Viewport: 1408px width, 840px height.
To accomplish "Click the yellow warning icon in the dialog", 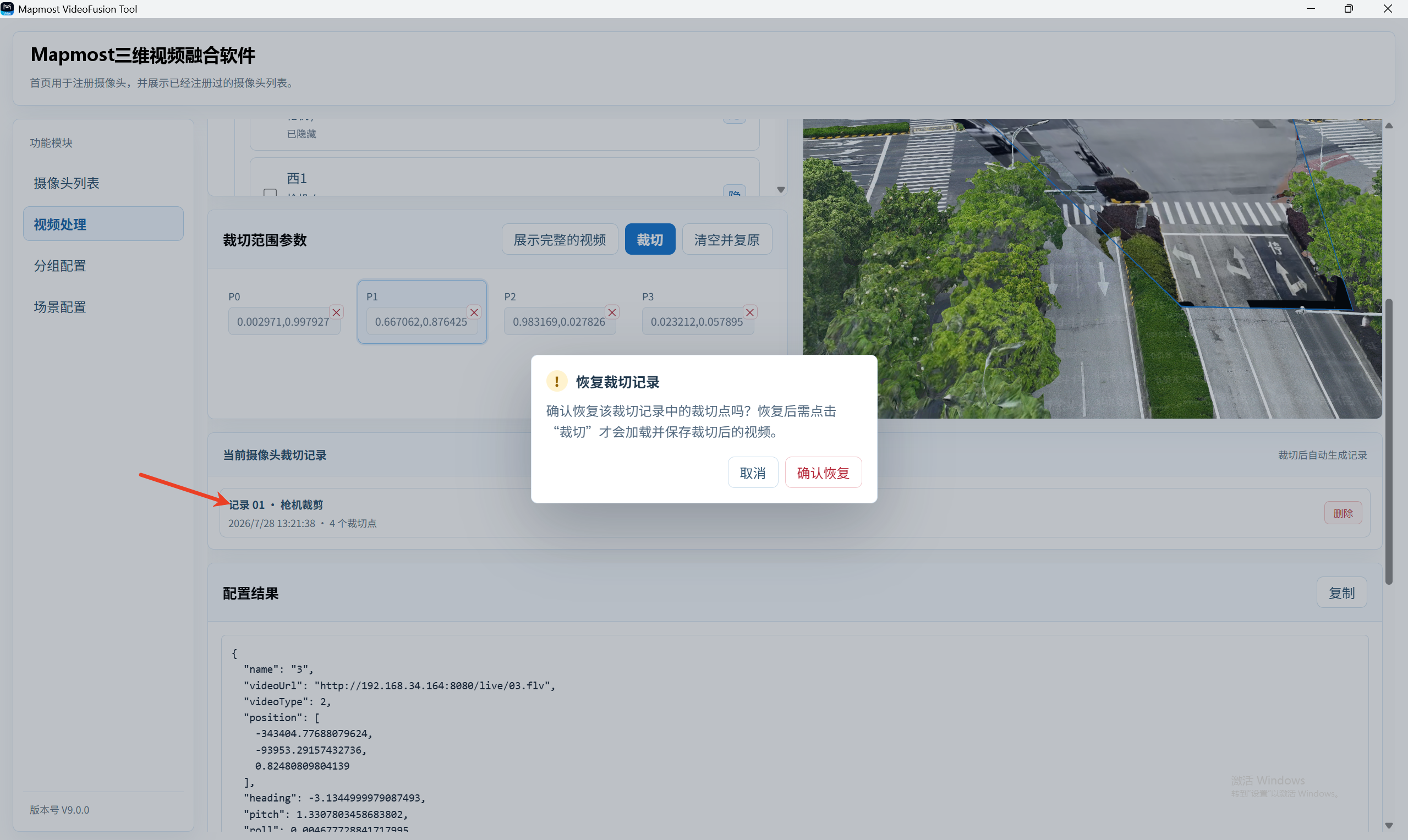I will pyautogui.click(x=556, y=382).
